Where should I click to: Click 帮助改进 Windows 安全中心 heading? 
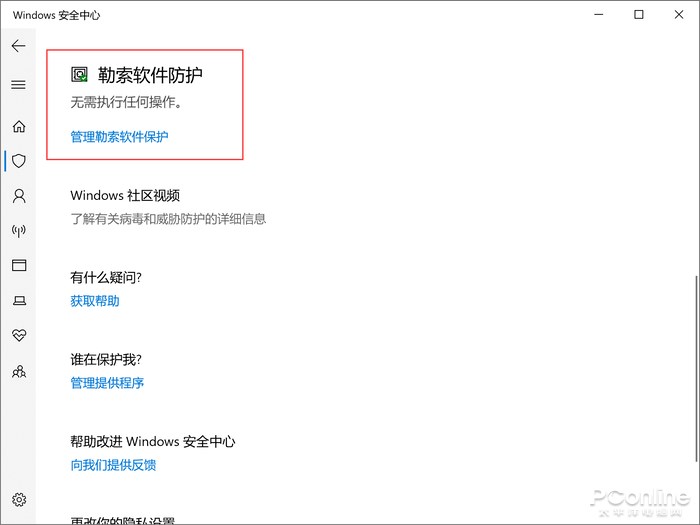(153, 442)
